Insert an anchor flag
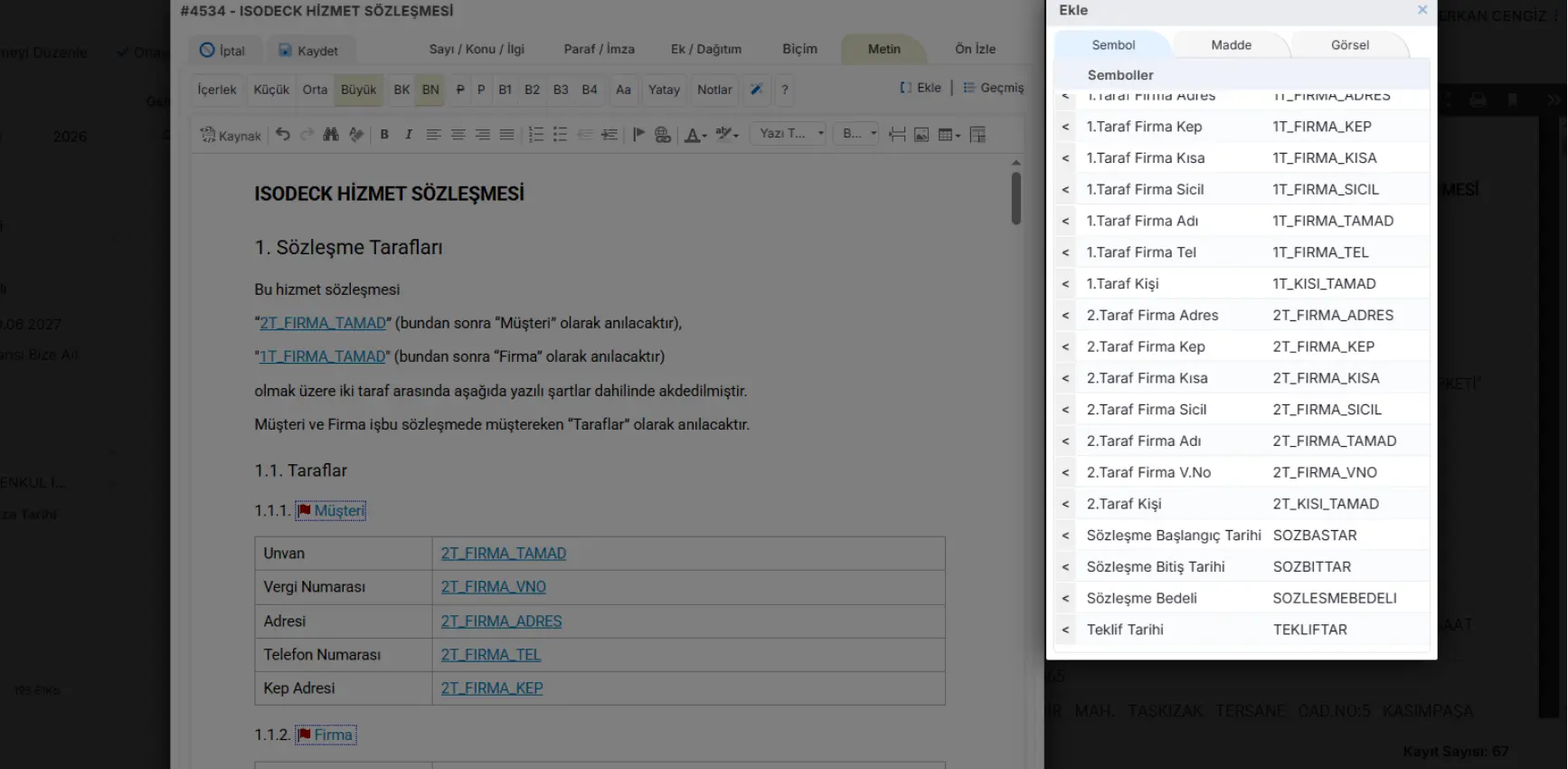Screen dimensions: 1568x769 pyautogui.click(x=638, y=135)
